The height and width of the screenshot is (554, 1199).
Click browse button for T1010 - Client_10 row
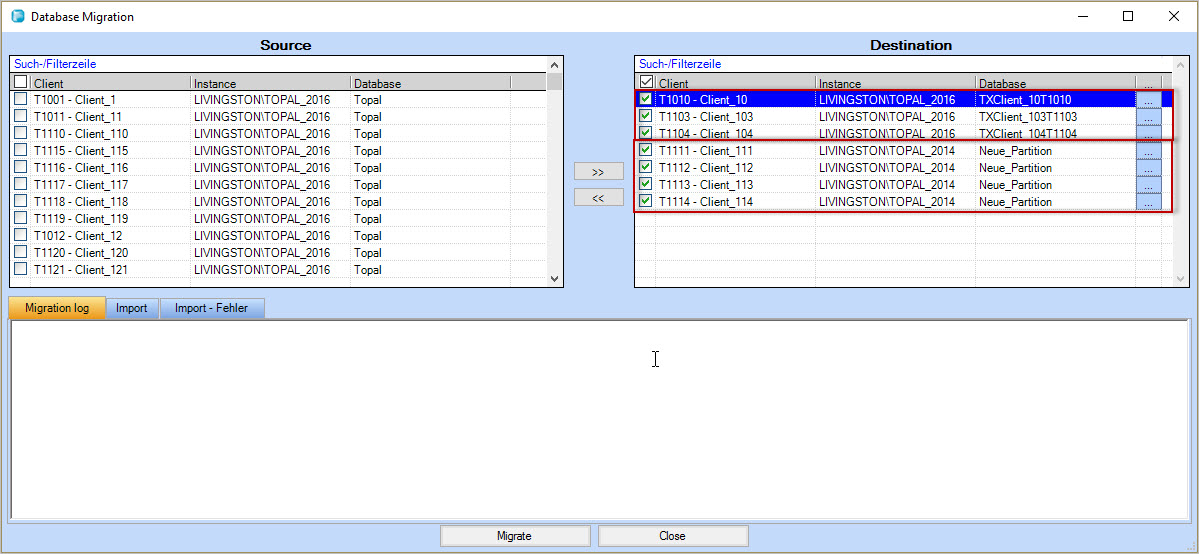(1148, 100)
